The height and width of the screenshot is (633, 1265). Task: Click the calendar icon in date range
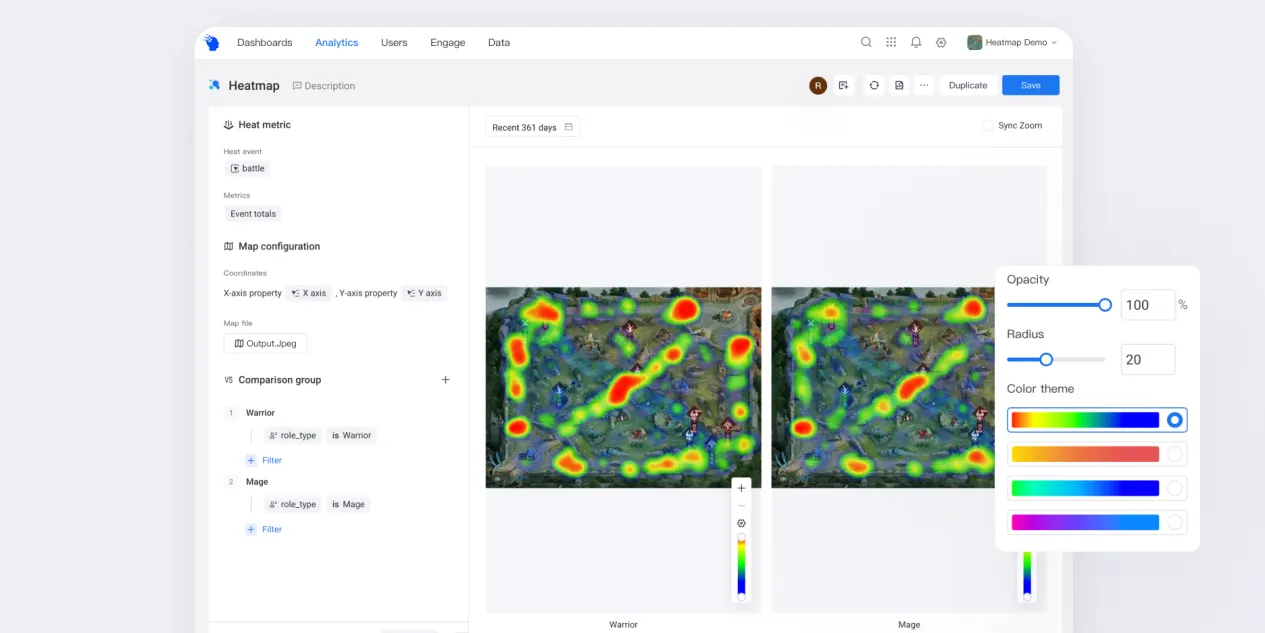(569, 127)
